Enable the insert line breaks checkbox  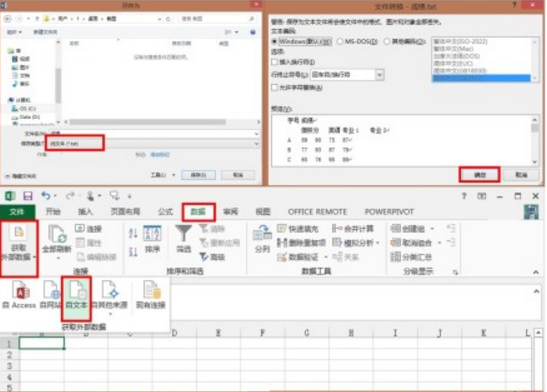click(275, 62)
